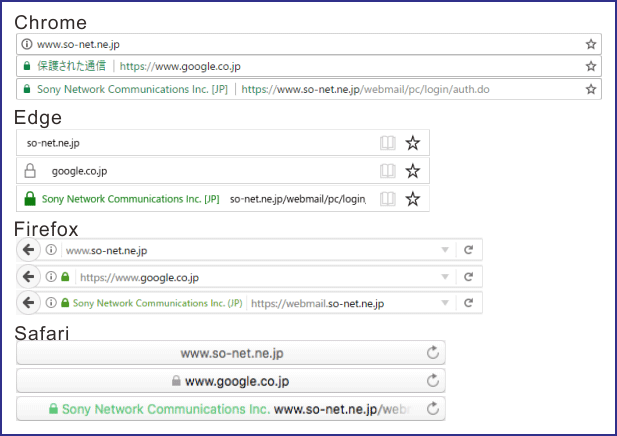
Task: Reload Firefox webmail.so-net.ne.jp page
Action: point(468,303)
